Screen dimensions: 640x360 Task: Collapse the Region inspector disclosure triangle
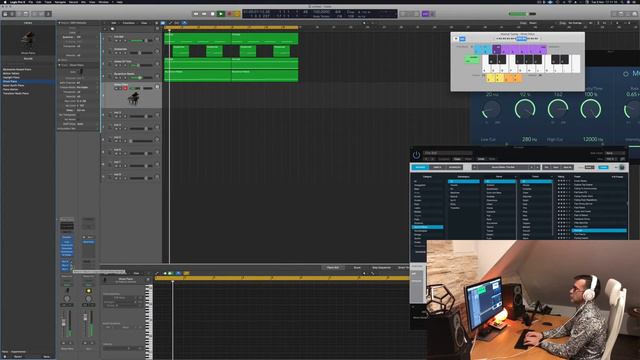59,23
